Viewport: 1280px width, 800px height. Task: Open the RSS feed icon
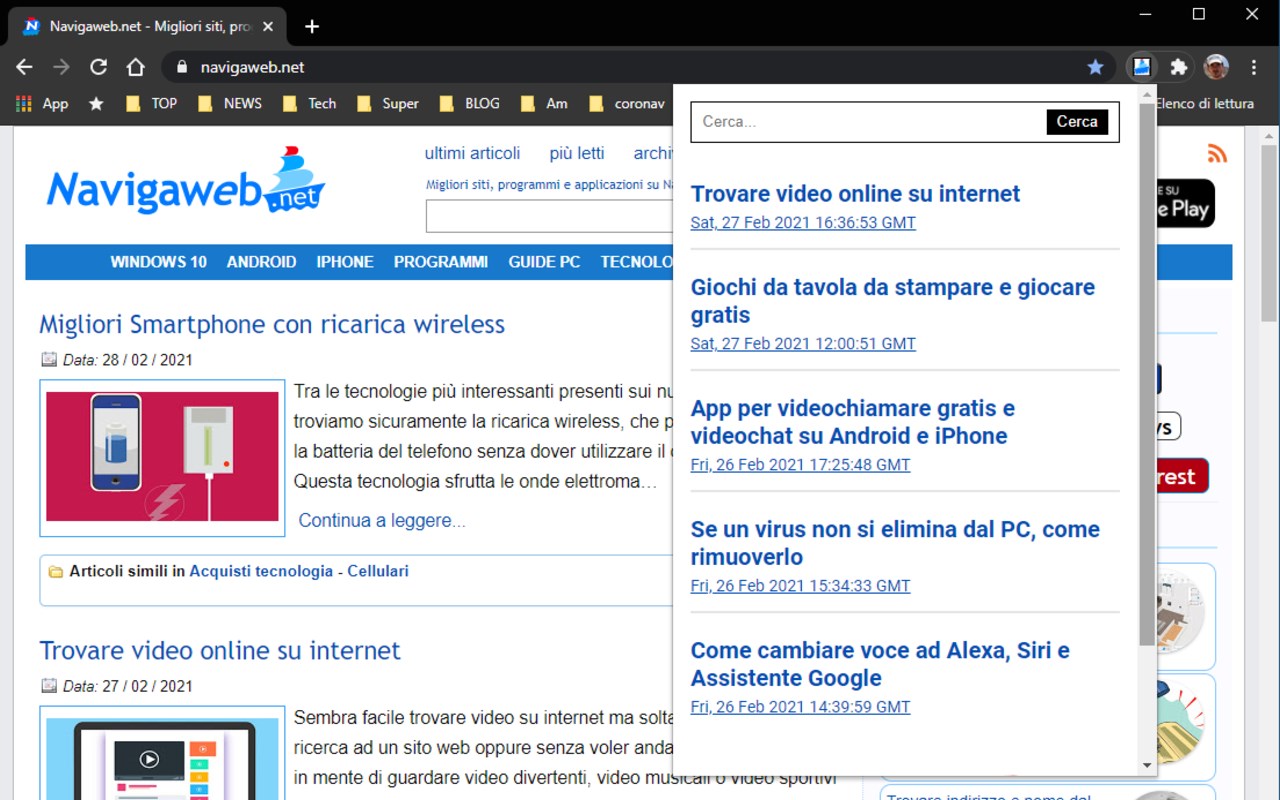(x=1217, y=153)
